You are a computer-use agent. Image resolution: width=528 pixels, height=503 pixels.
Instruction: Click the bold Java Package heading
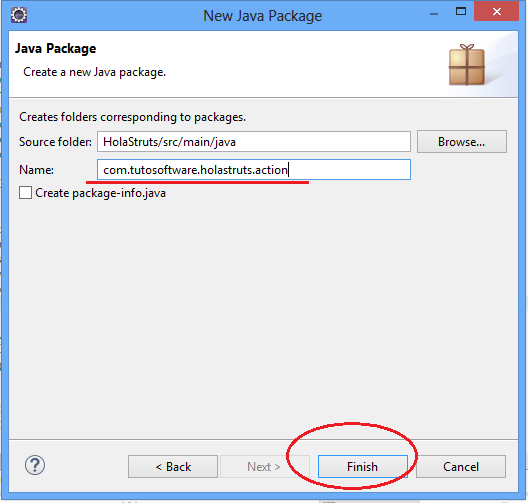tap(56, 49)
